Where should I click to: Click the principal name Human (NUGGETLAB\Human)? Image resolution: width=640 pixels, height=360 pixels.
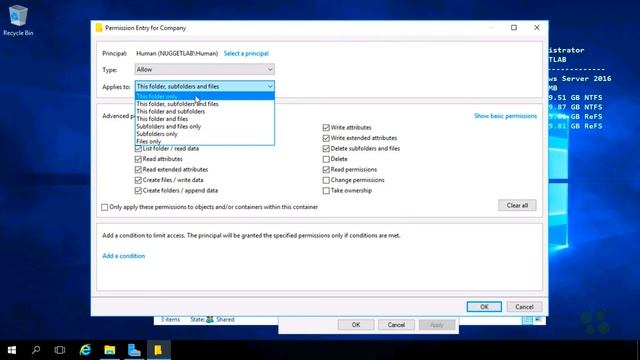click(177, 53)
